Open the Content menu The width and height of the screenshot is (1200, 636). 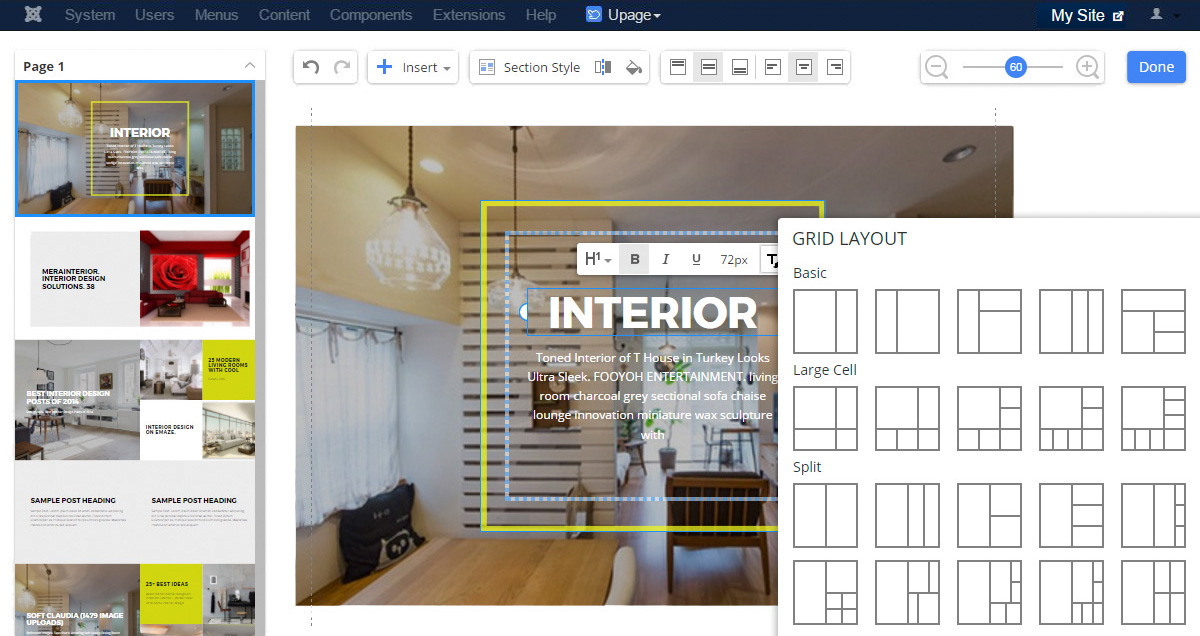(x=284, y=15)
